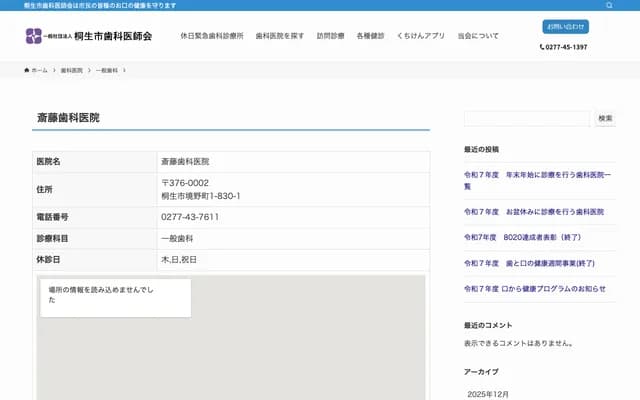Open 当会について menu
The image size is (640, 400).
click(x=478, y=36)
